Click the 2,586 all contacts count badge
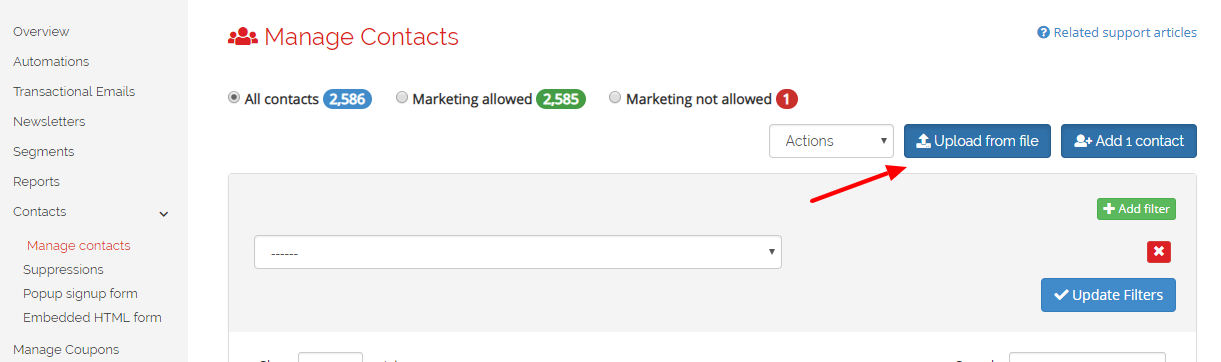Viewport: 1221px width, 362px height. click(x=347, y=99)
